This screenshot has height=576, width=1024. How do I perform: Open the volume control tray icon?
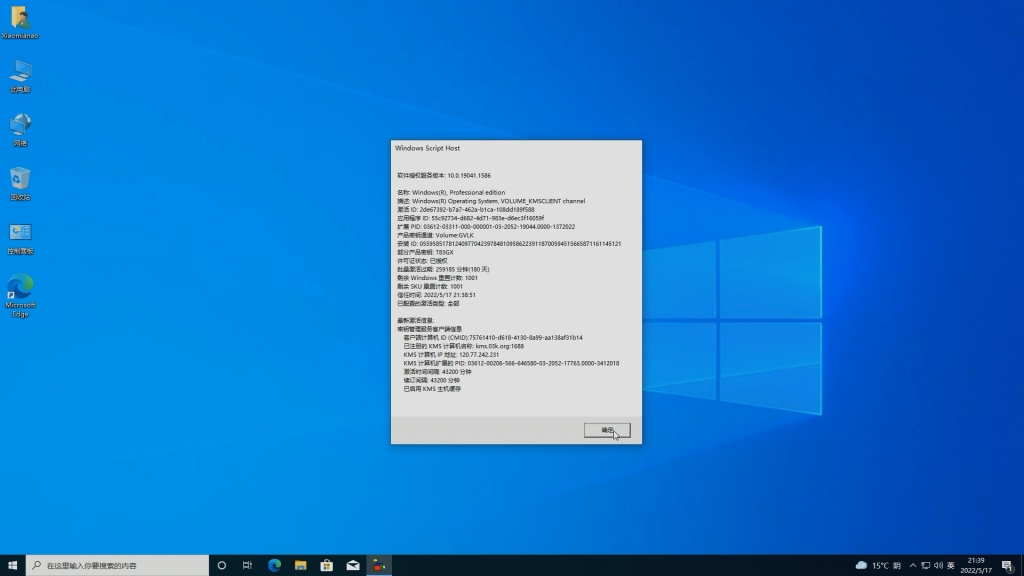pos(938,566)
